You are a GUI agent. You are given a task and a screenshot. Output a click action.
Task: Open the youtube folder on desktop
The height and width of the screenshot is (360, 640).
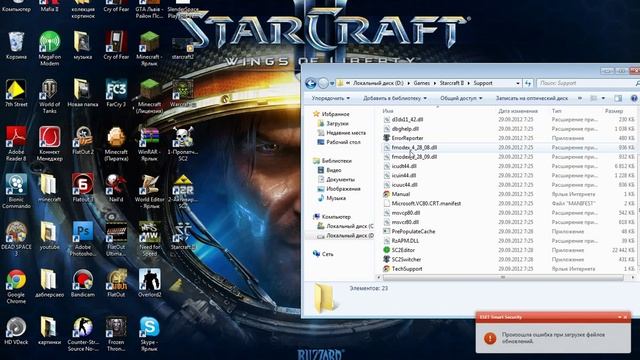pos(49,236)
